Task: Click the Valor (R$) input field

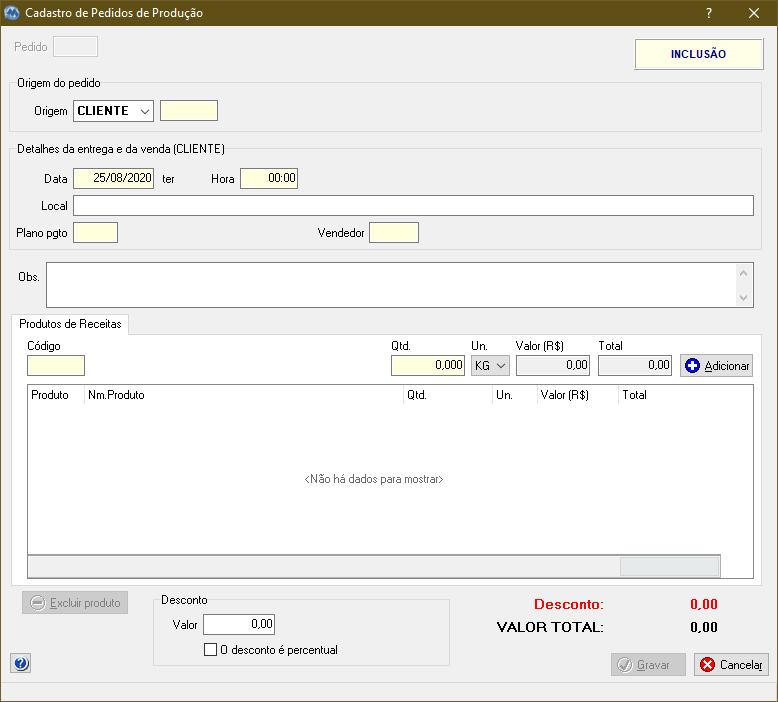Action: tap(553, 366)
